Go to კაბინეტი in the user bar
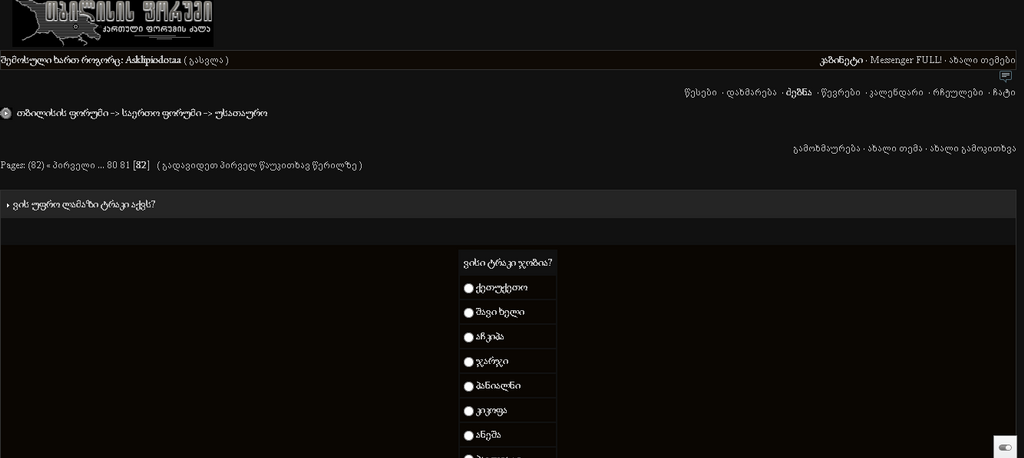The height and width of the screenshot is (458, 1024). point(841,60)
